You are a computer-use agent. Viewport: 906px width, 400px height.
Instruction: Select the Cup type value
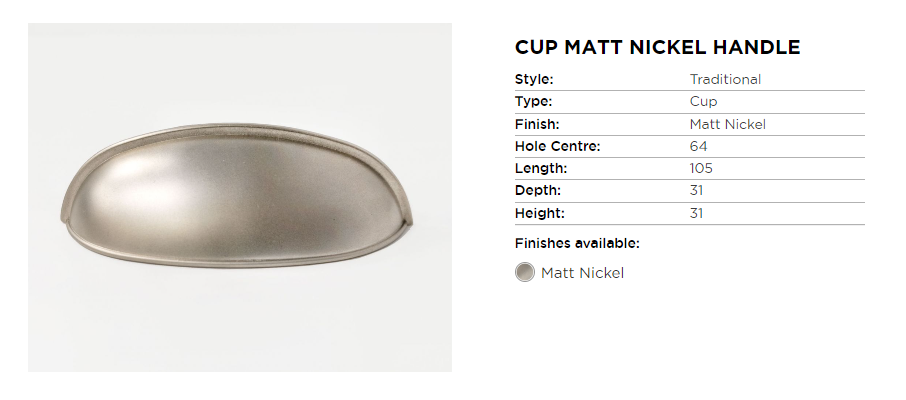(x=703, y=102)
